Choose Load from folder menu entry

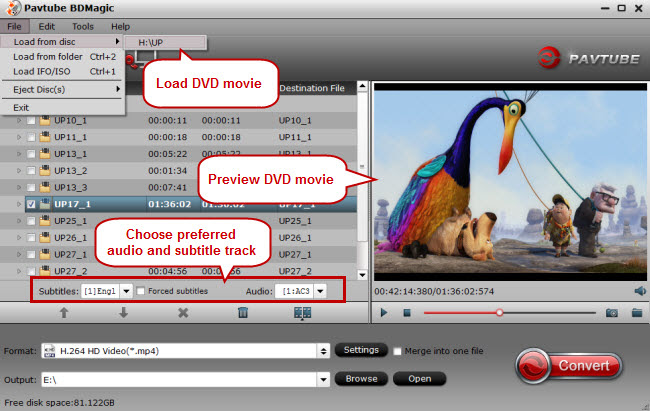(62, 57)
